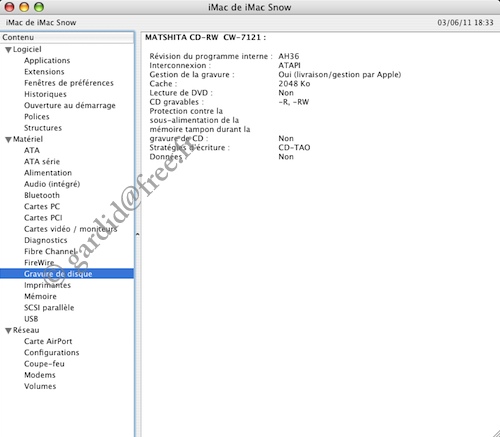Screen dimensions: 500x437
Task: Select Bluetooth under Matériel
Action: pos(42,195)
